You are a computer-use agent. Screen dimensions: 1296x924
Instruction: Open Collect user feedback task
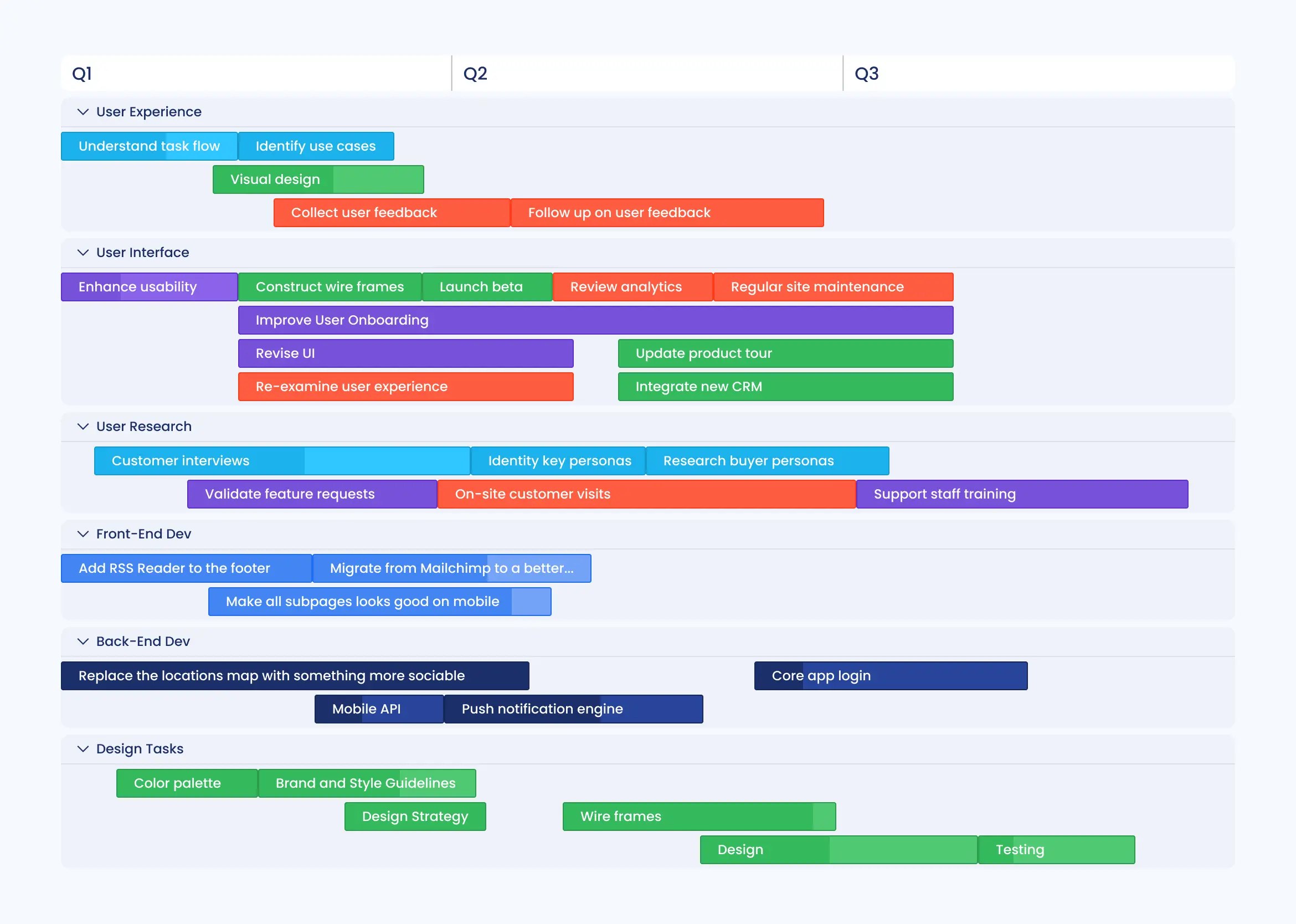pos(392,213)
